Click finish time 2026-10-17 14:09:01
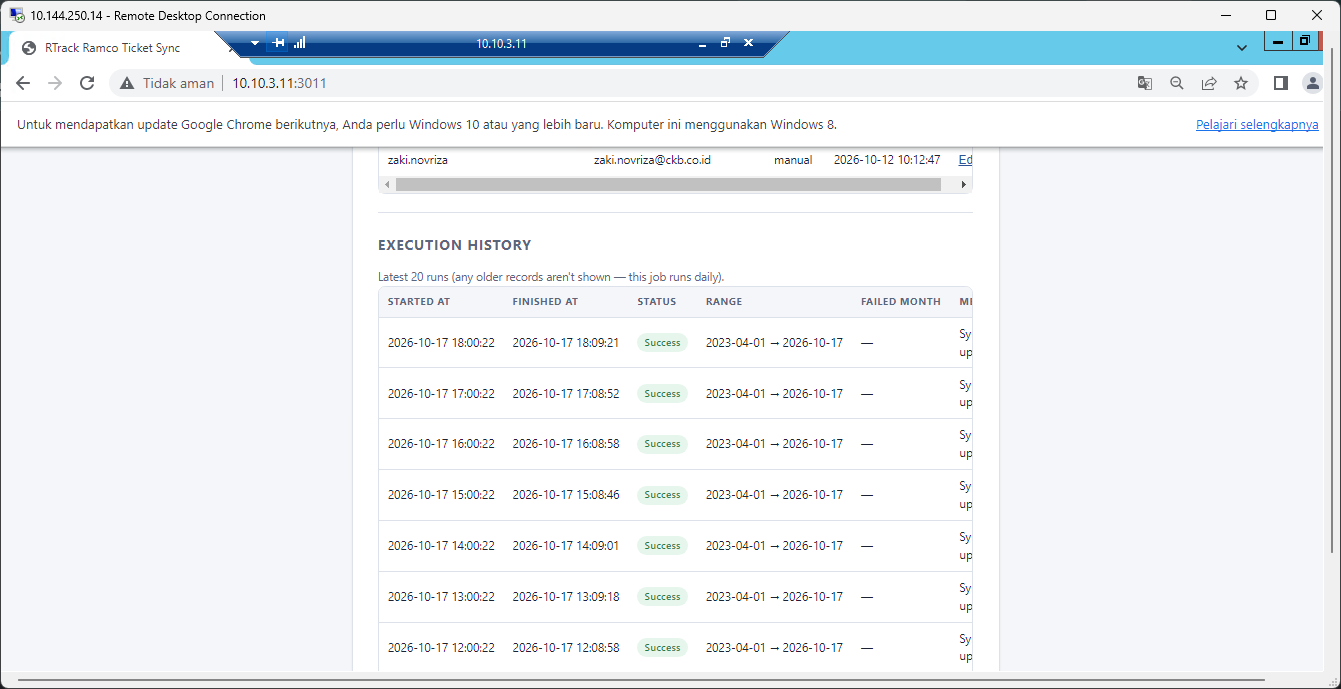 click(x=566, y=546)
